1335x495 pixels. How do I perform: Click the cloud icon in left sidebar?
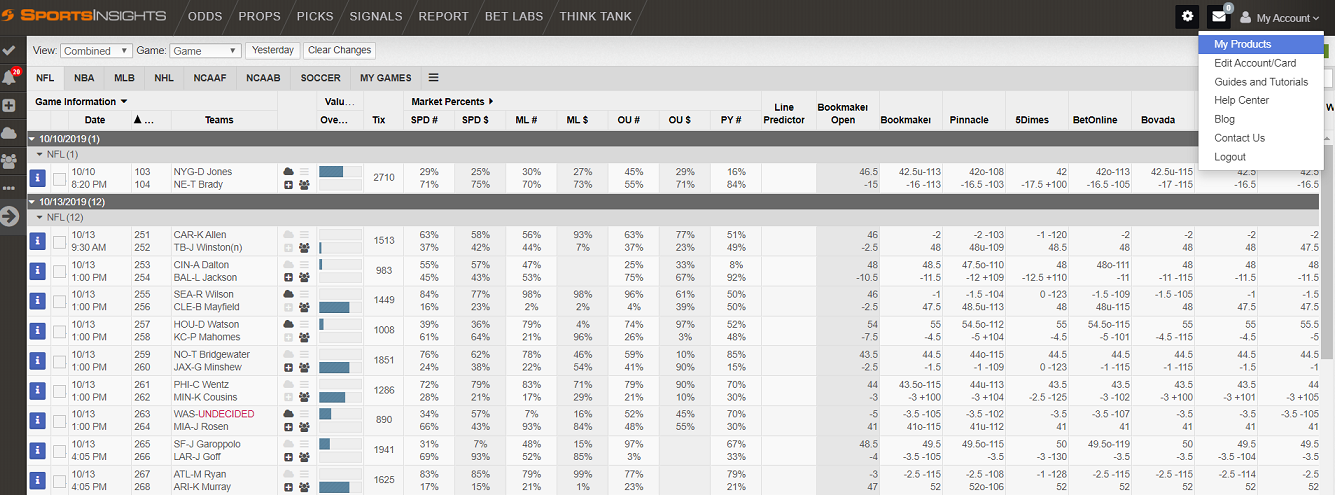(11, 133)
